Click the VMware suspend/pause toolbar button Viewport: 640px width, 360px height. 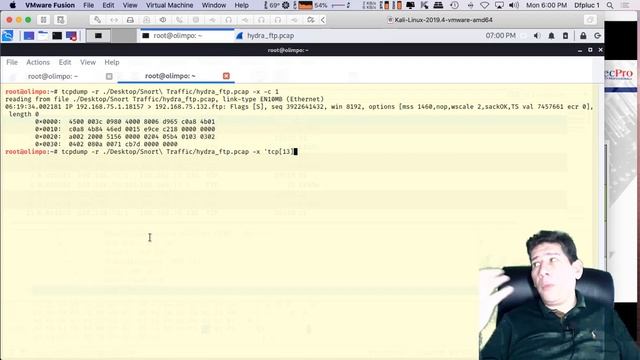(x=43, y=20)
